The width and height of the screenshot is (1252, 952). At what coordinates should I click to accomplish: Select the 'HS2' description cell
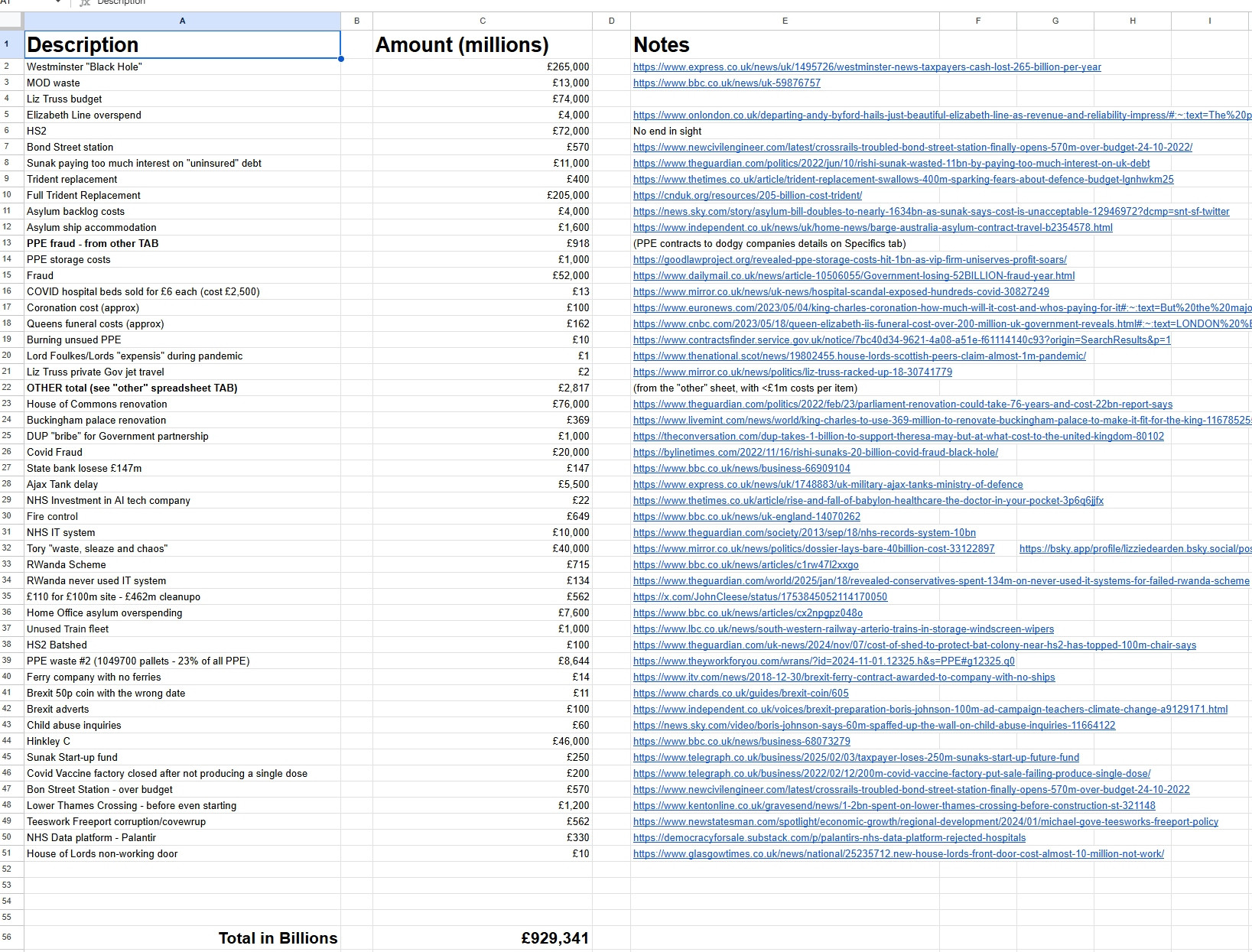(x=182, y=132)
